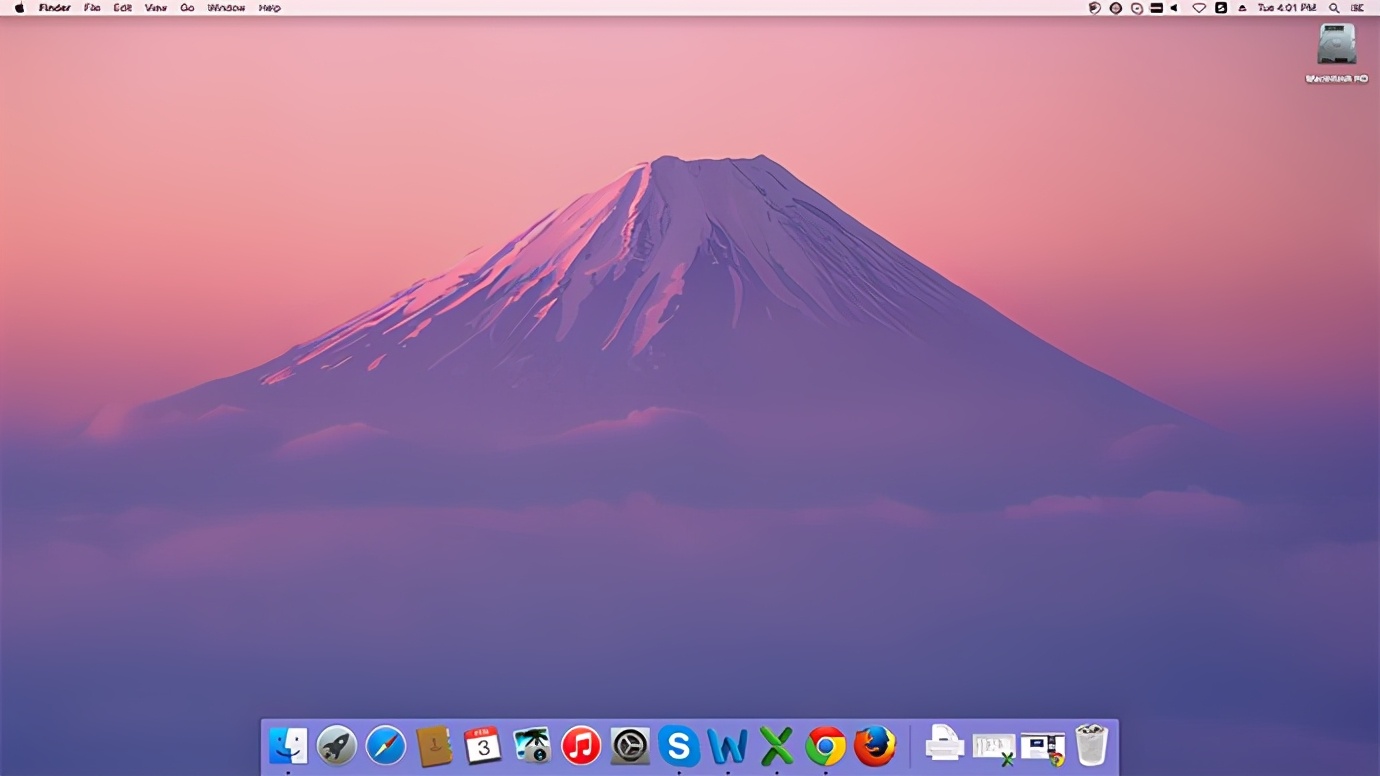The height and width of the screenshot is (776, 1380).
Task: Open the Help menu
Action: point(270,8)
